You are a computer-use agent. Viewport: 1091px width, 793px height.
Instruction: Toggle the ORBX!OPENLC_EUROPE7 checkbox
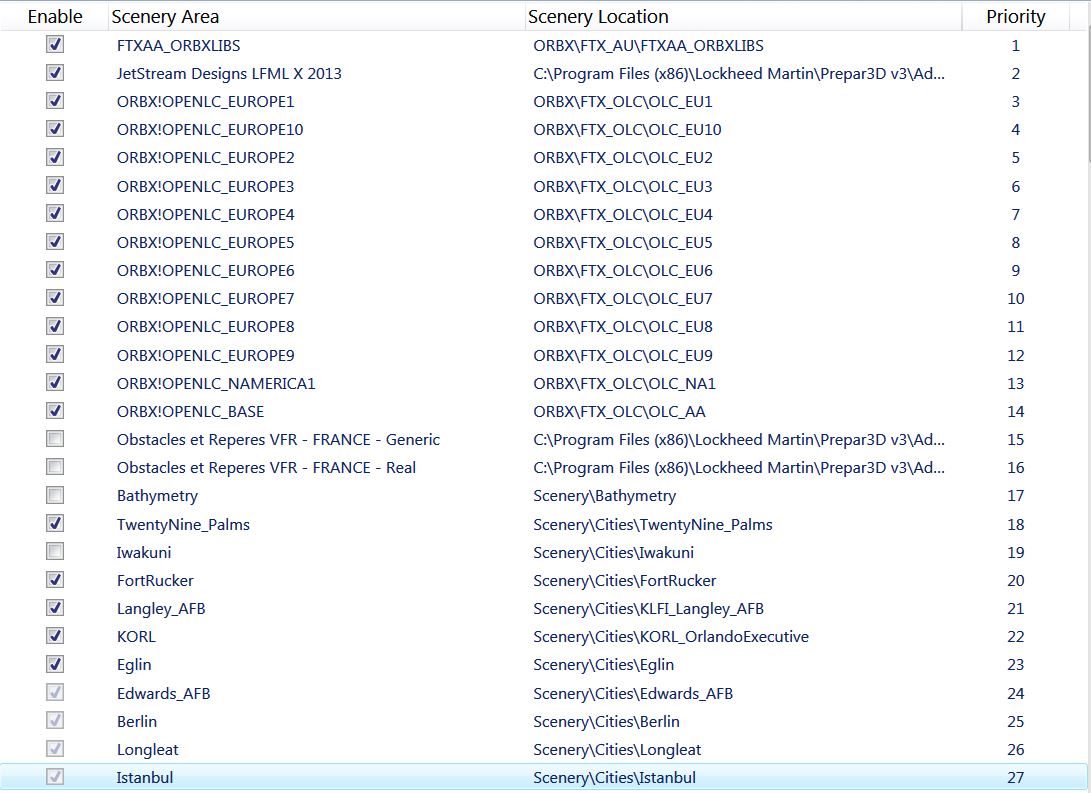tap(55, 298)
